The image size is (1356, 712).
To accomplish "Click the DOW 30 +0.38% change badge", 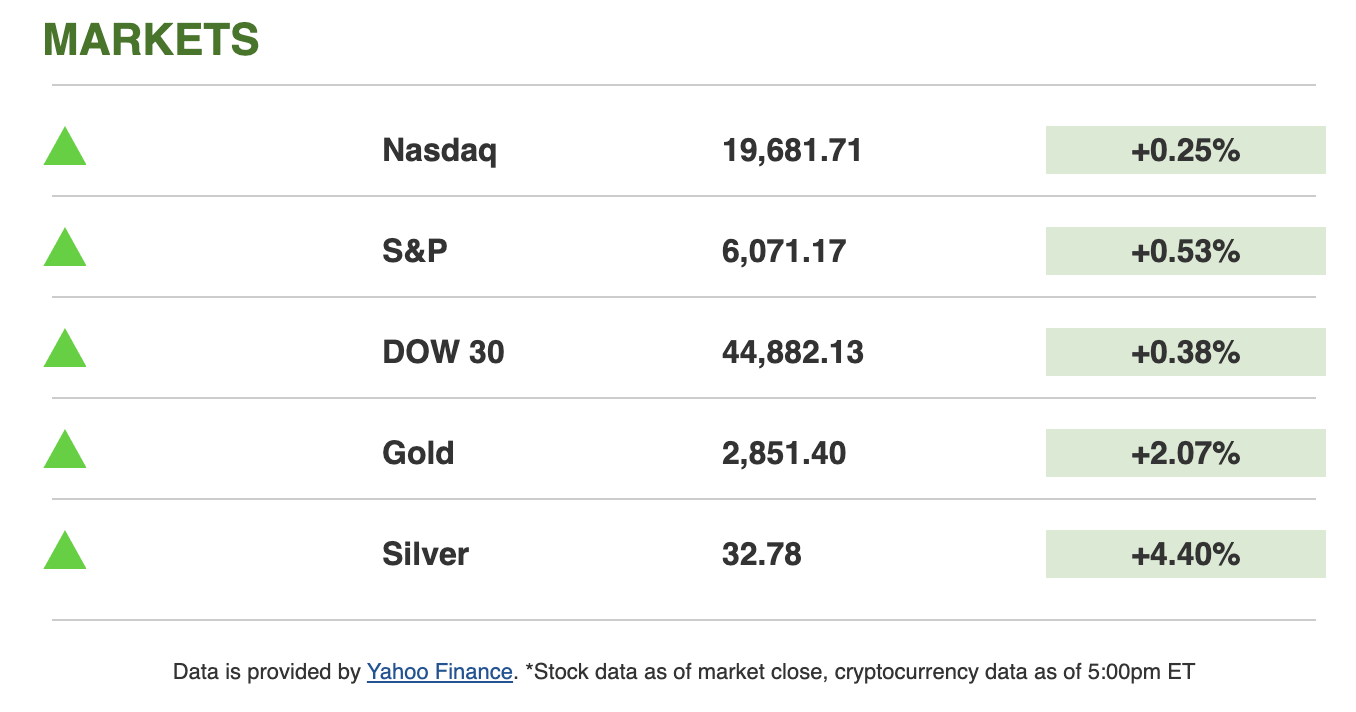I will click(1185, 353).
